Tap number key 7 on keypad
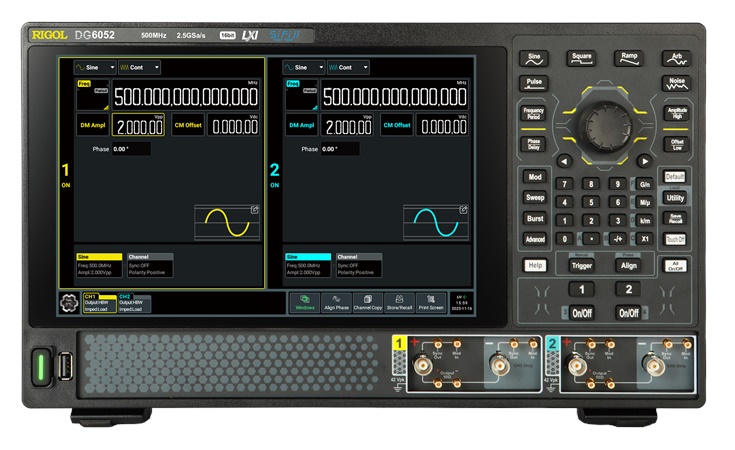This screenshot has width=735, height=450. tap(564, 184)
